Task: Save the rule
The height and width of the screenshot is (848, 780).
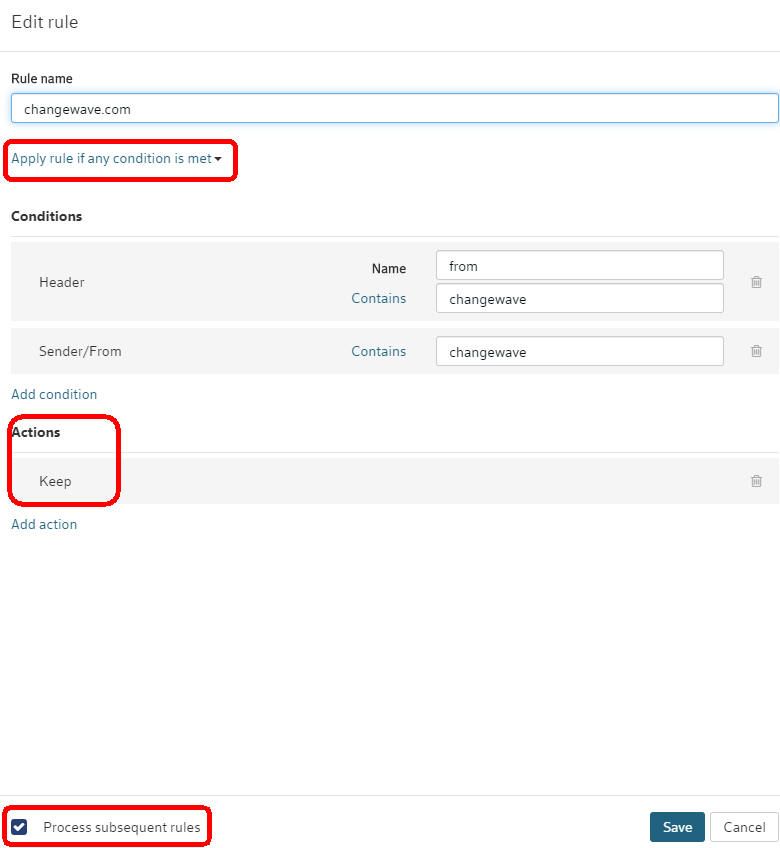Action: 677,827
